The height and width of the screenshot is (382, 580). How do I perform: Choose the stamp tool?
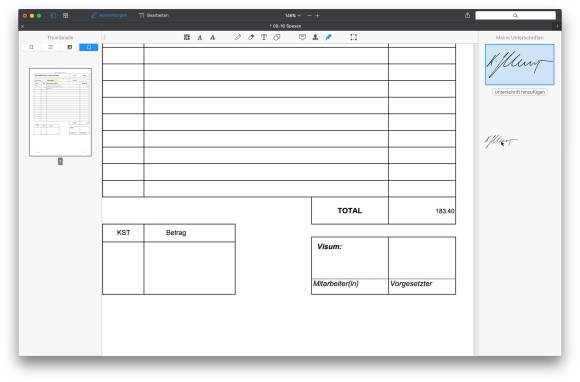315,37
